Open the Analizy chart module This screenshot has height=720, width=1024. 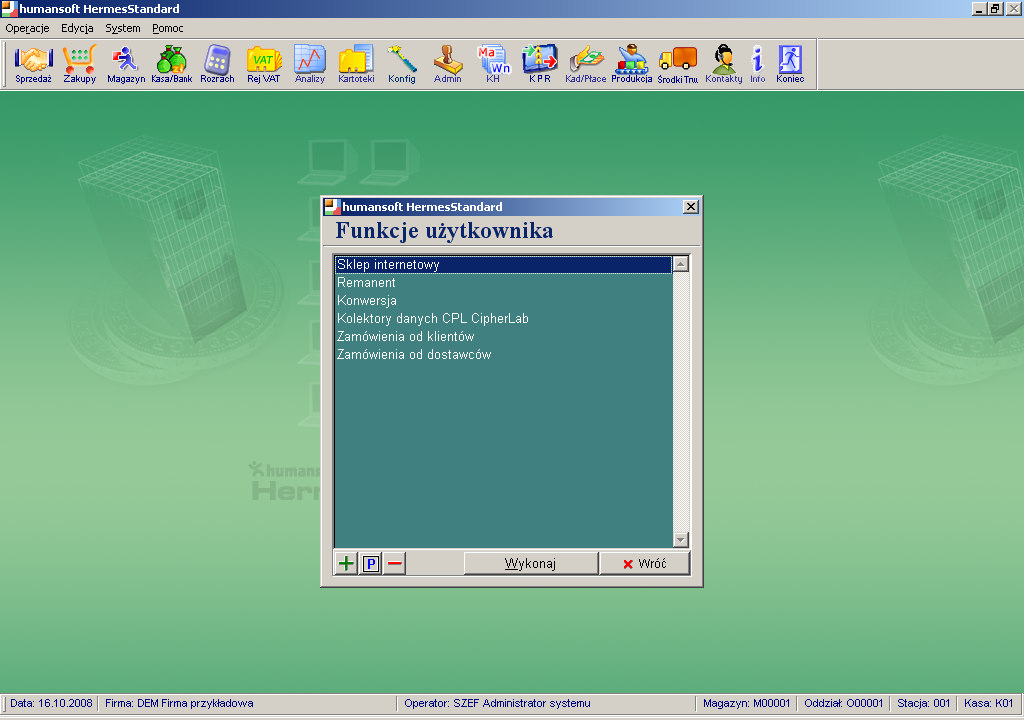pos(310,64)
